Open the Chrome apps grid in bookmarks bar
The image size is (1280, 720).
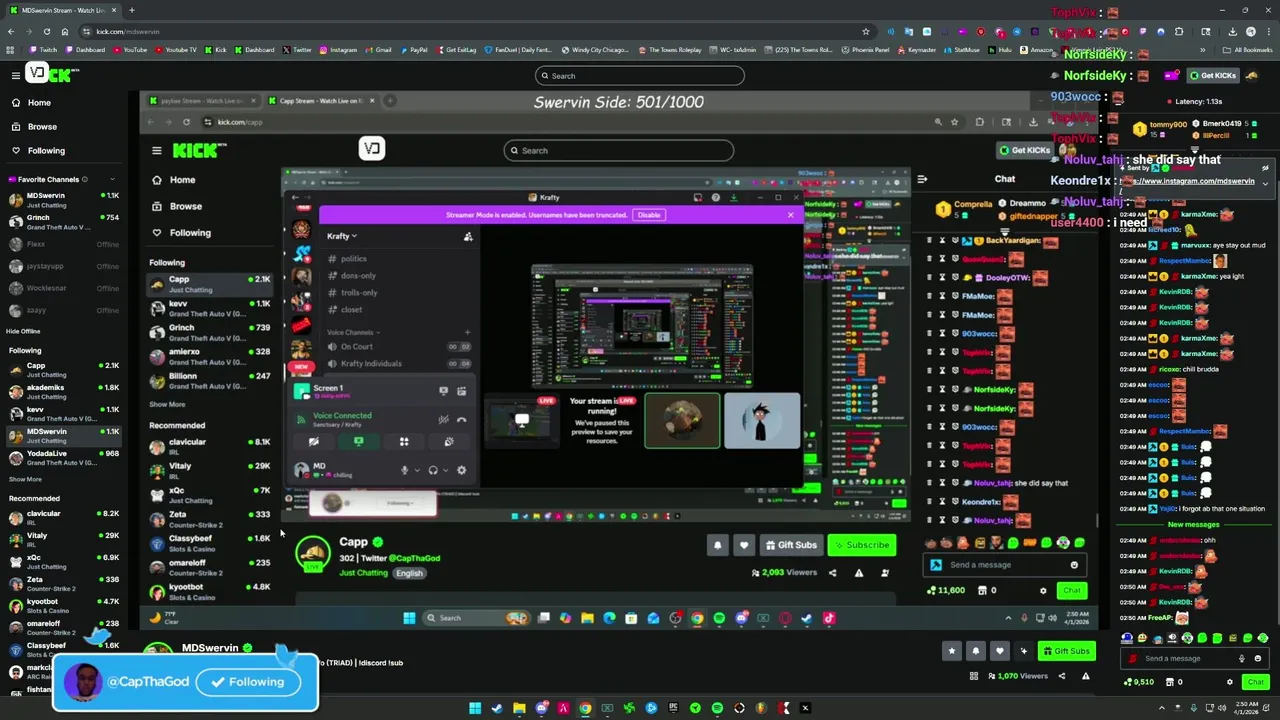pos(10,50)
